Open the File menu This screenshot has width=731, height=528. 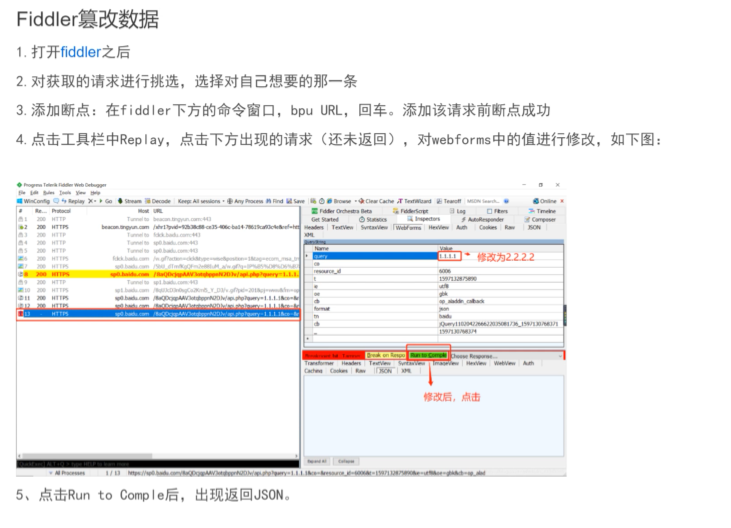click(21, 192)
